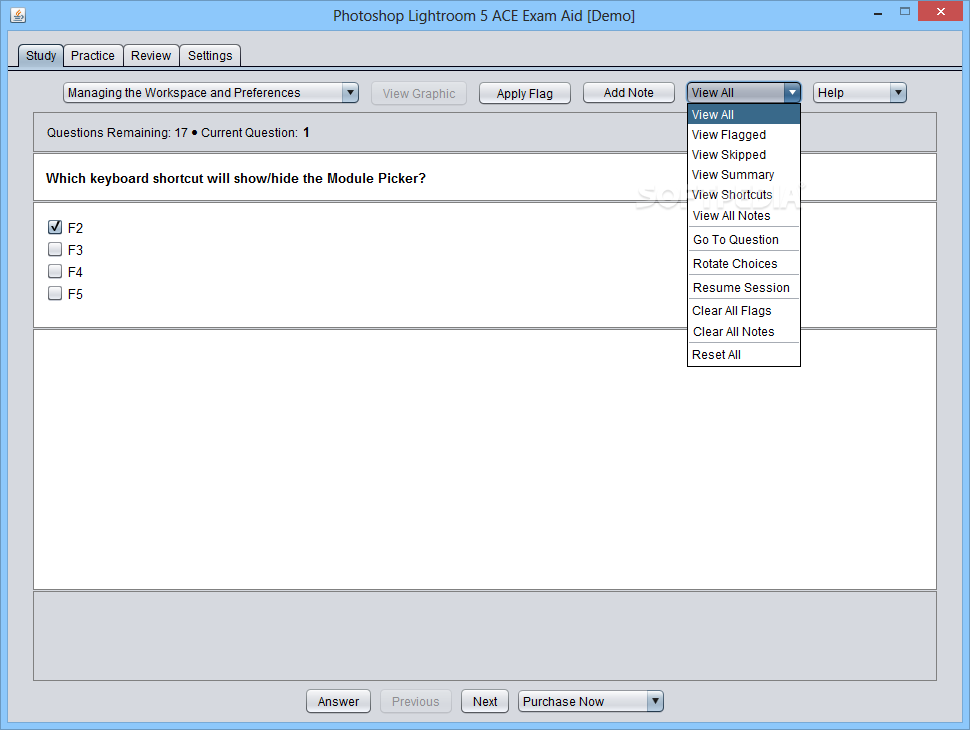970x730 pixels.
Task: Click the Answer button
Action: click(x=338, y=702)
